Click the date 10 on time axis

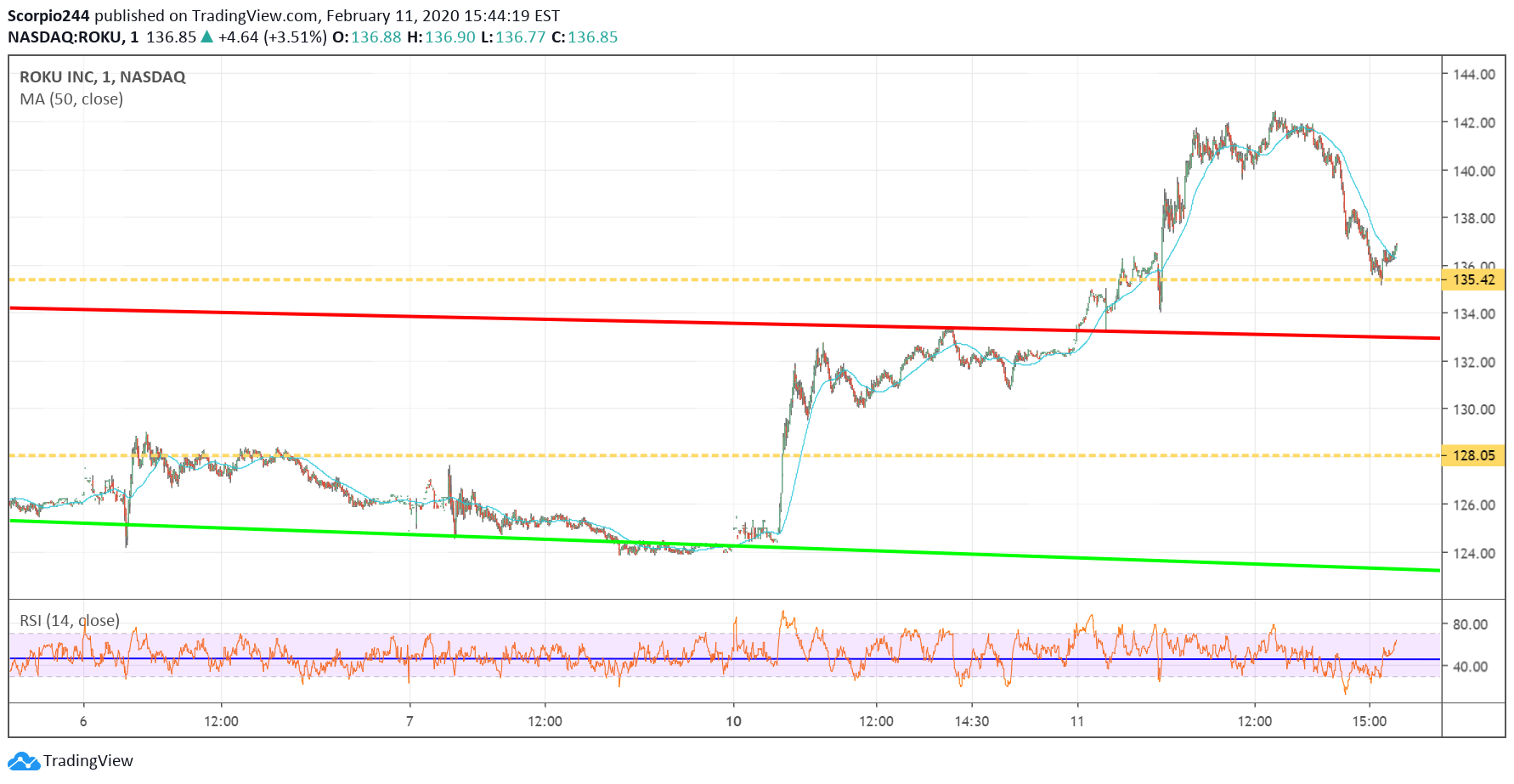point(733,722)
